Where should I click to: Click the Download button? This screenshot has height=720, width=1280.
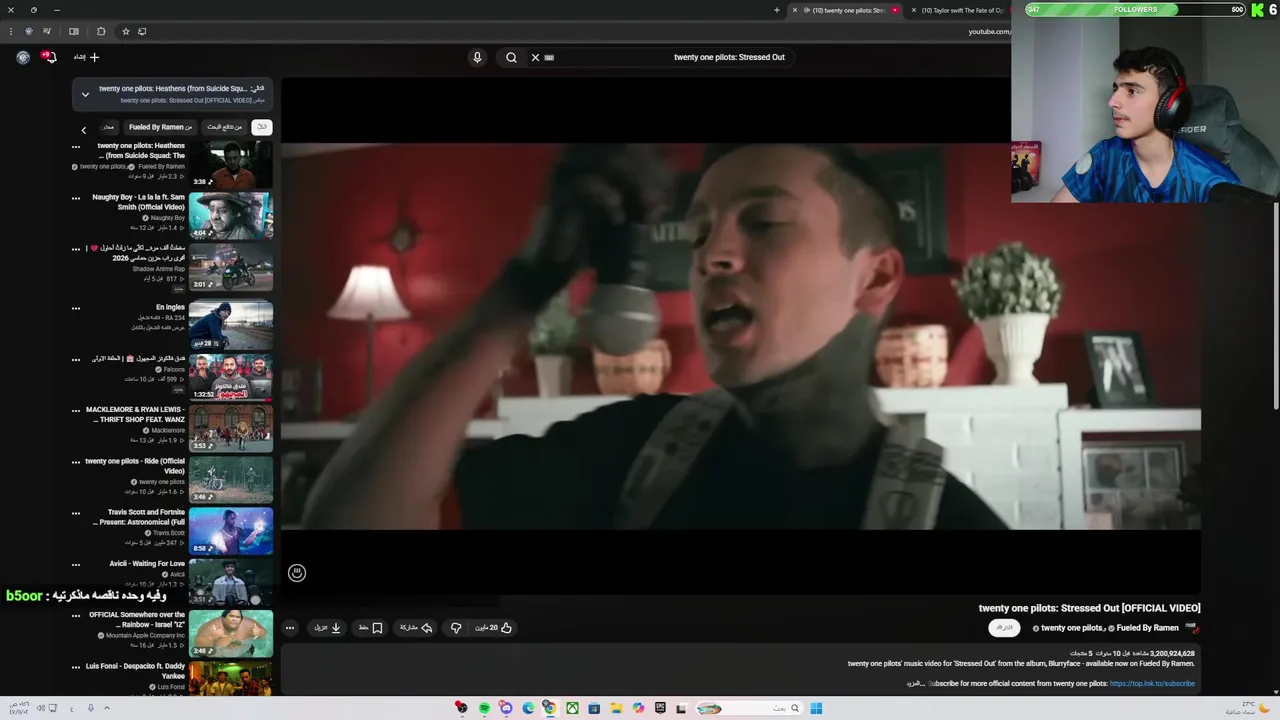pos(328,628)
